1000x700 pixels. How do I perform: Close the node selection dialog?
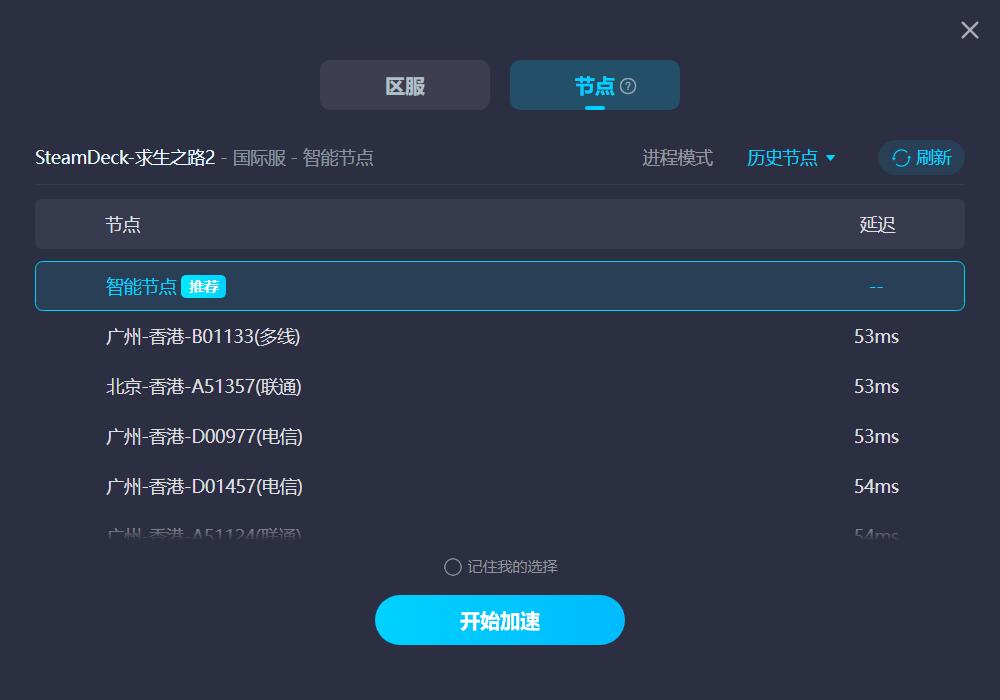969,30
